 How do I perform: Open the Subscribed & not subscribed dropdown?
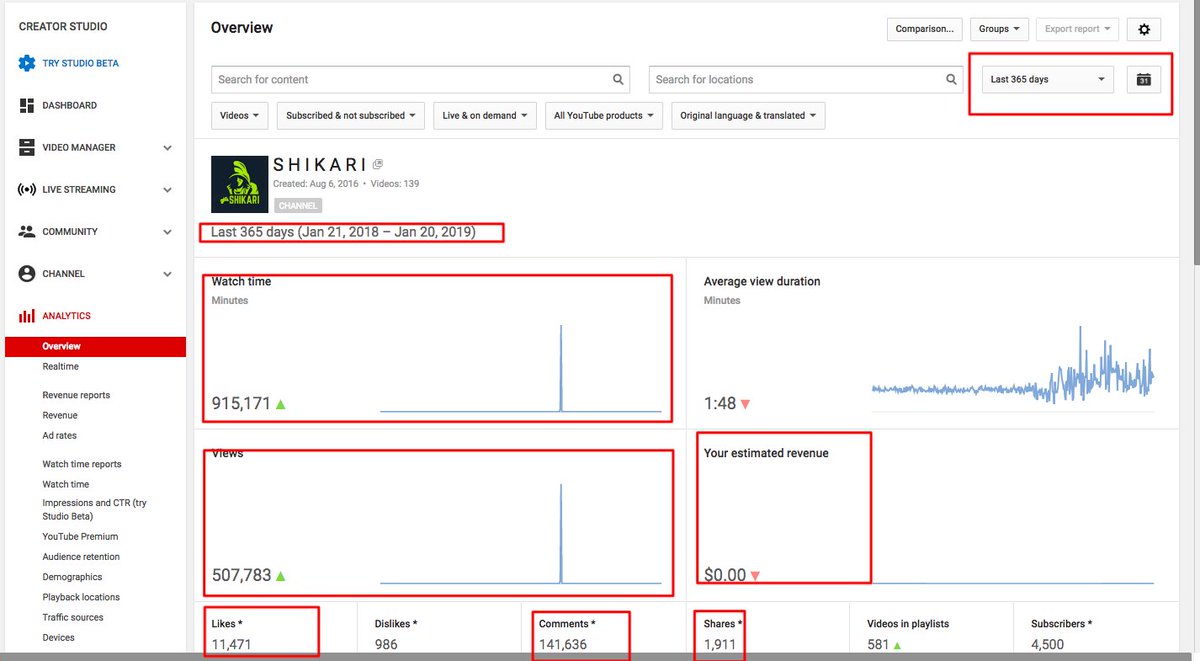(351, 115)
